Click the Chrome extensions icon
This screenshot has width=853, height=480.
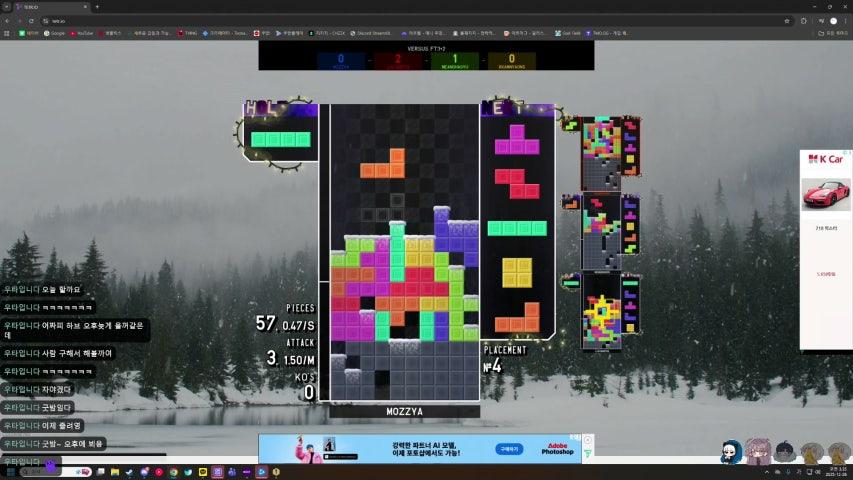click(x=805, y=20)
